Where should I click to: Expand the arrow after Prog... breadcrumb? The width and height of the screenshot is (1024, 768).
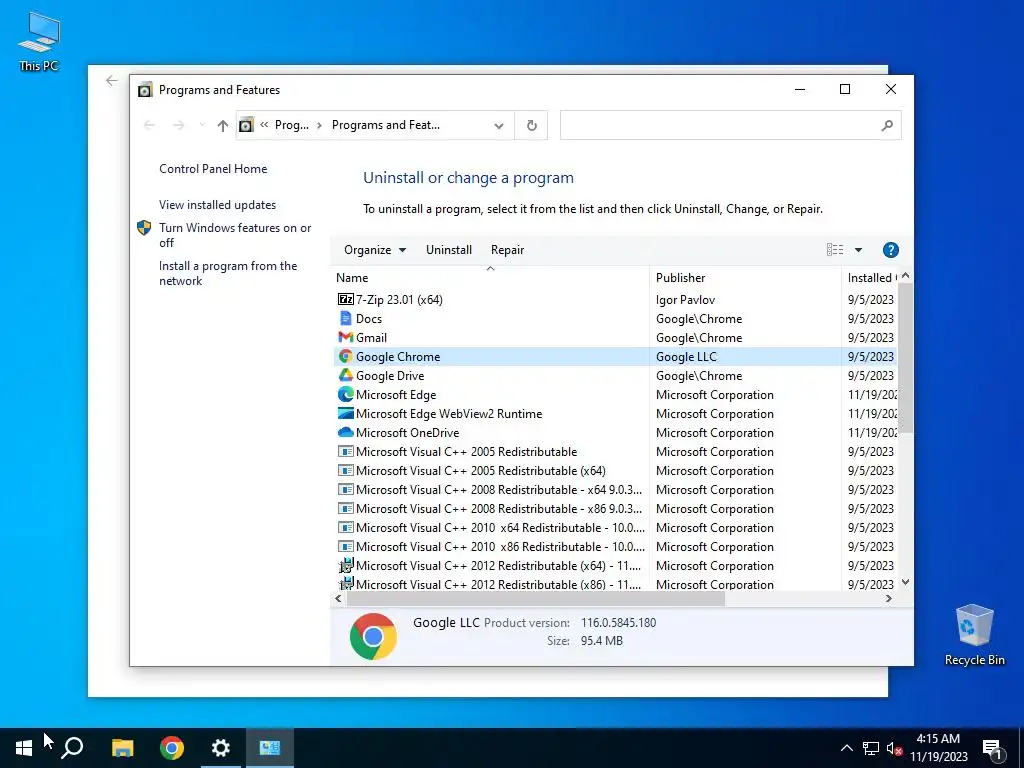click(319, 125)
